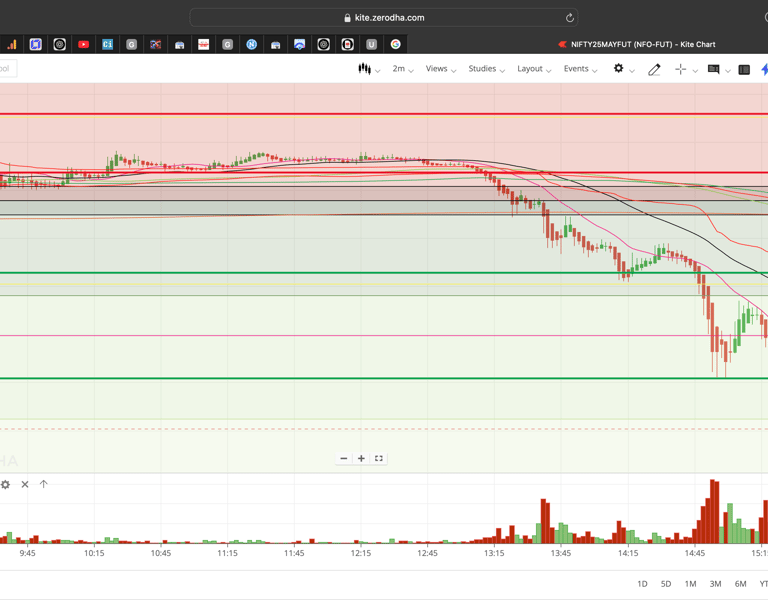Set chart range to 1D
This screenshot has height=600, width=768.
(x=642, y=584)
